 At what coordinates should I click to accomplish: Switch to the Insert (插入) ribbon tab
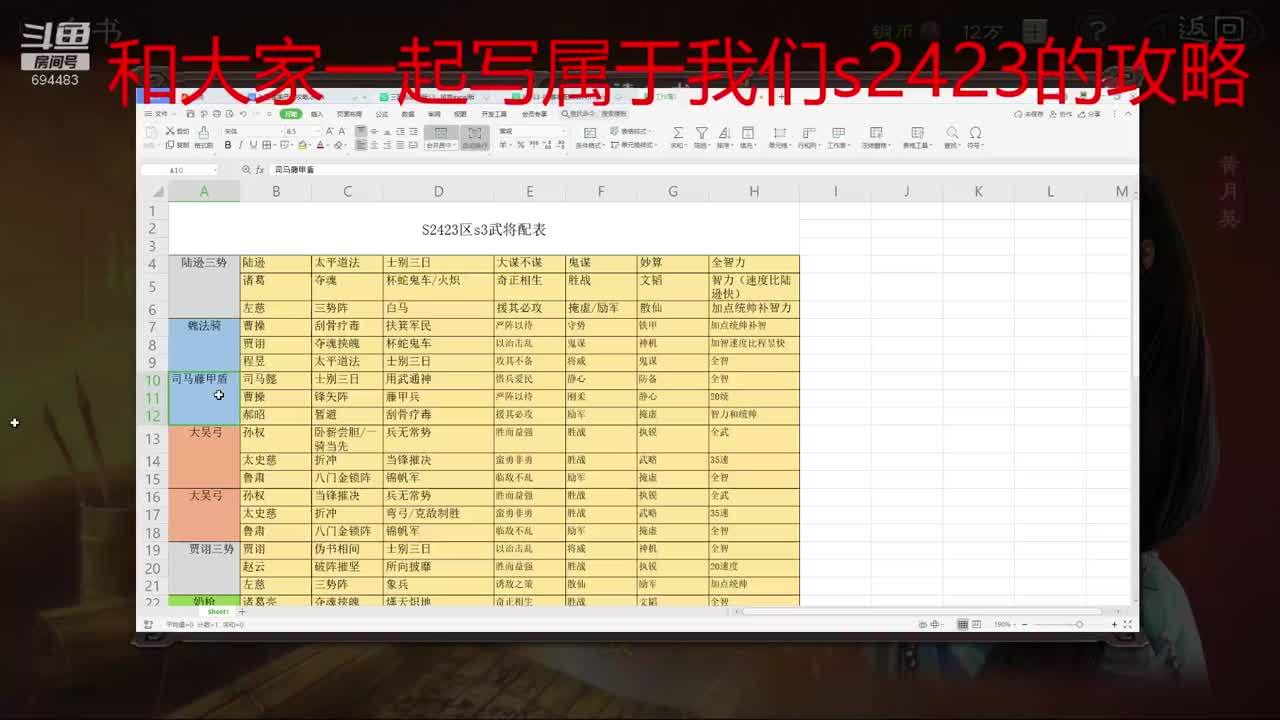(x=317, y=114)
